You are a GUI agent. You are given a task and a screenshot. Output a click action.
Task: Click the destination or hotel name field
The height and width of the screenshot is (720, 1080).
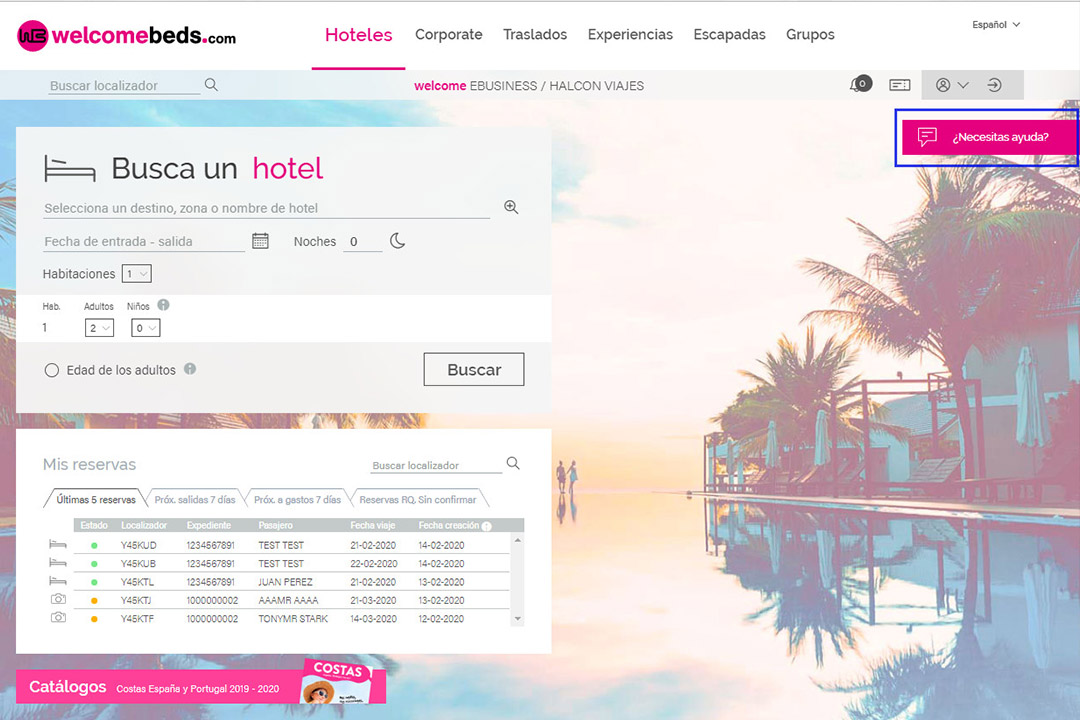point(266,208)
